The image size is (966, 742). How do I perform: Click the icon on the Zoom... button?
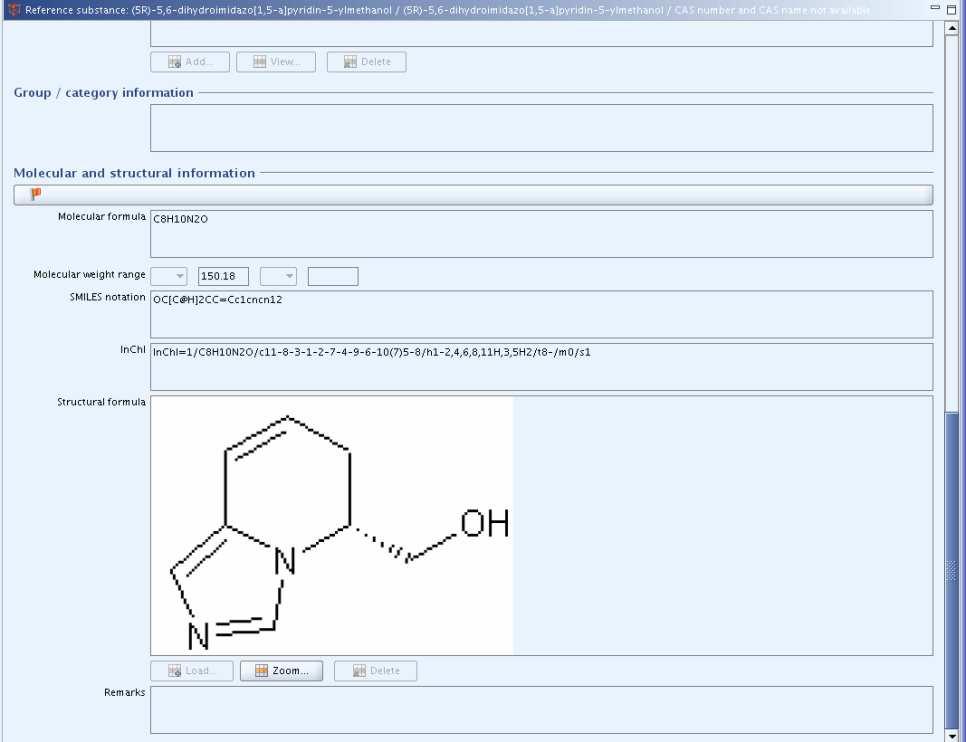[x=261, y=671]
